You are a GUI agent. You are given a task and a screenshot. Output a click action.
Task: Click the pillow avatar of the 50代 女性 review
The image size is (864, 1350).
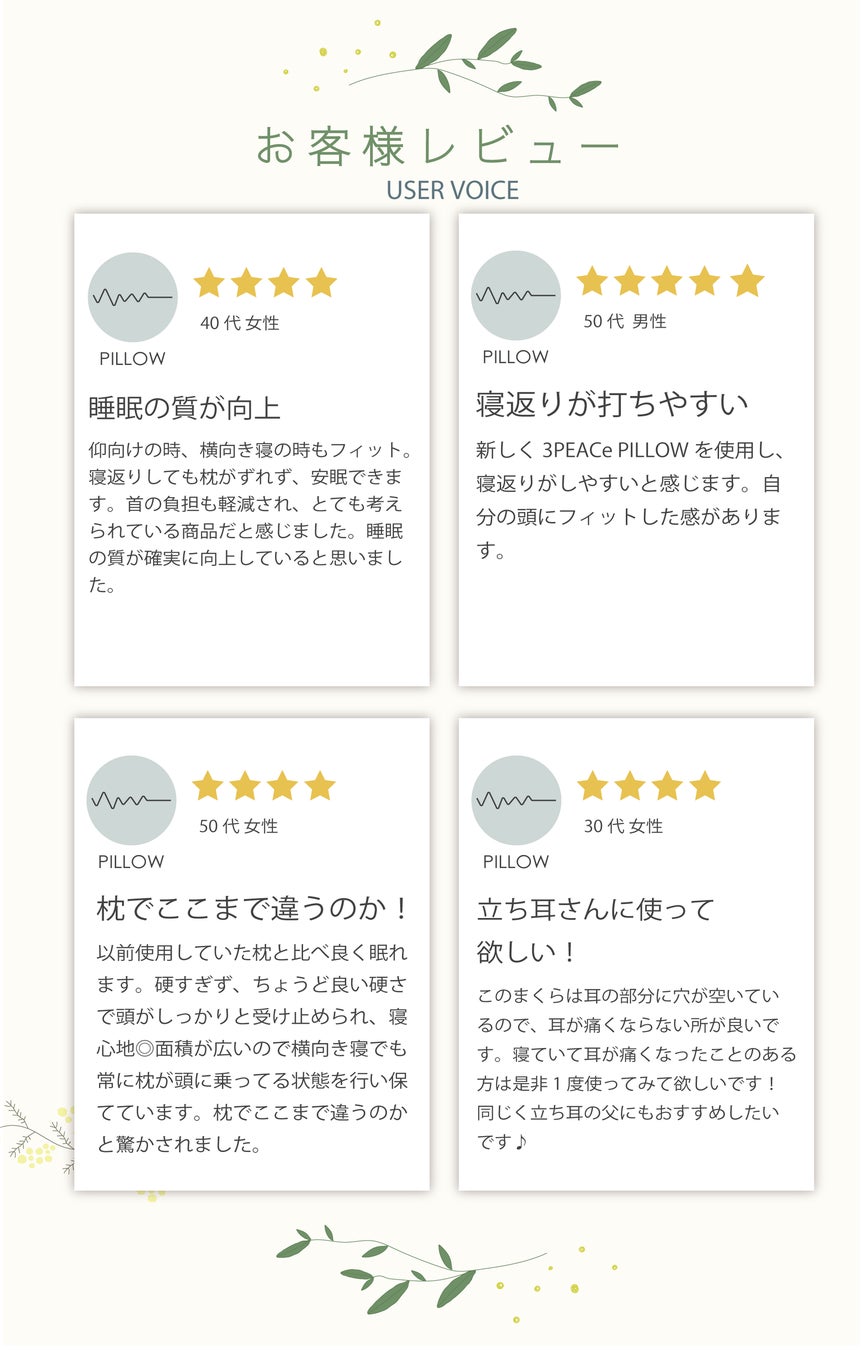(x=131, y=801)
